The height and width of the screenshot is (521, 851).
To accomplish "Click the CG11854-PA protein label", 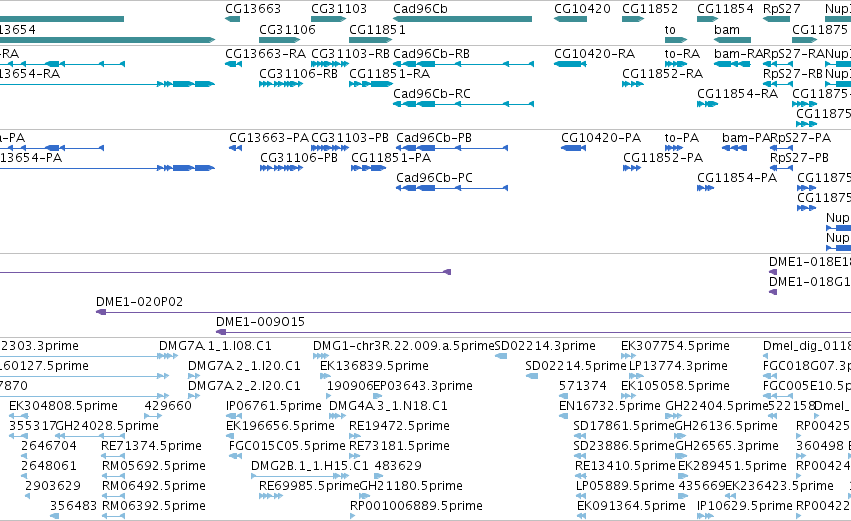I will (x=737, y=178).
